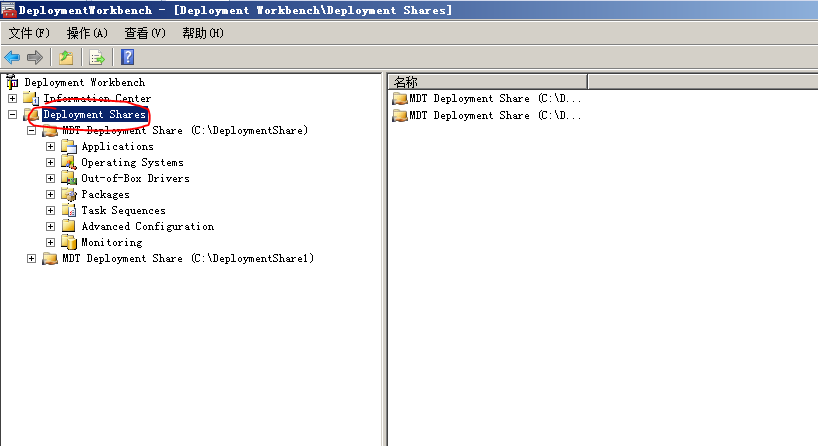Open Help via the question mark icon
Screen dimensions: 818x446
click(x=128, y=57)
